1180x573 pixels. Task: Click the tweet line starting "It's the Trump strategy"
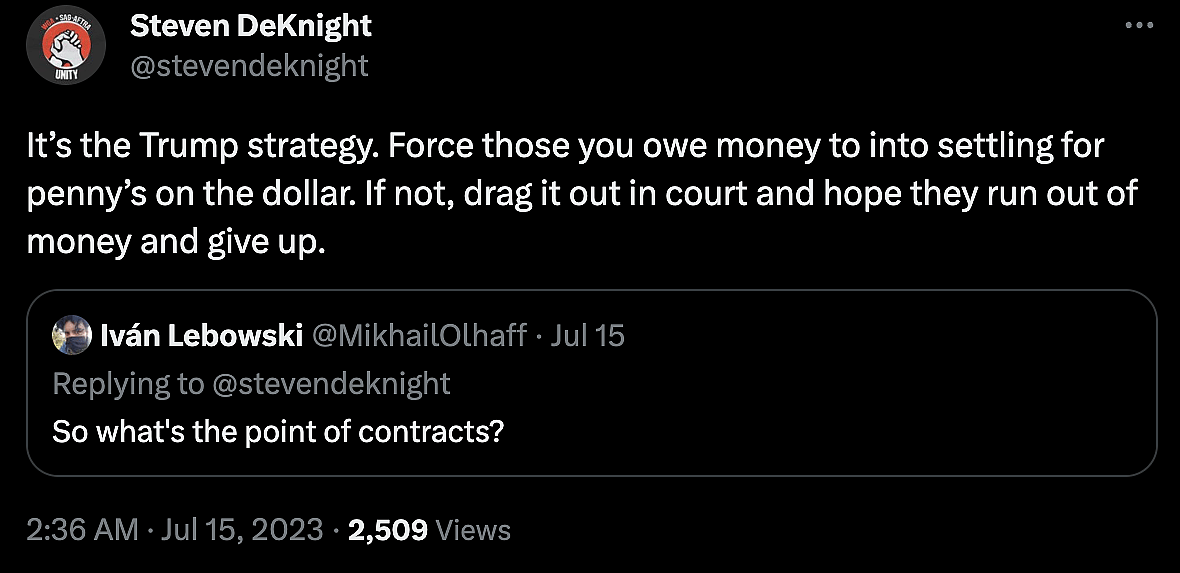[x=565, y=147]
